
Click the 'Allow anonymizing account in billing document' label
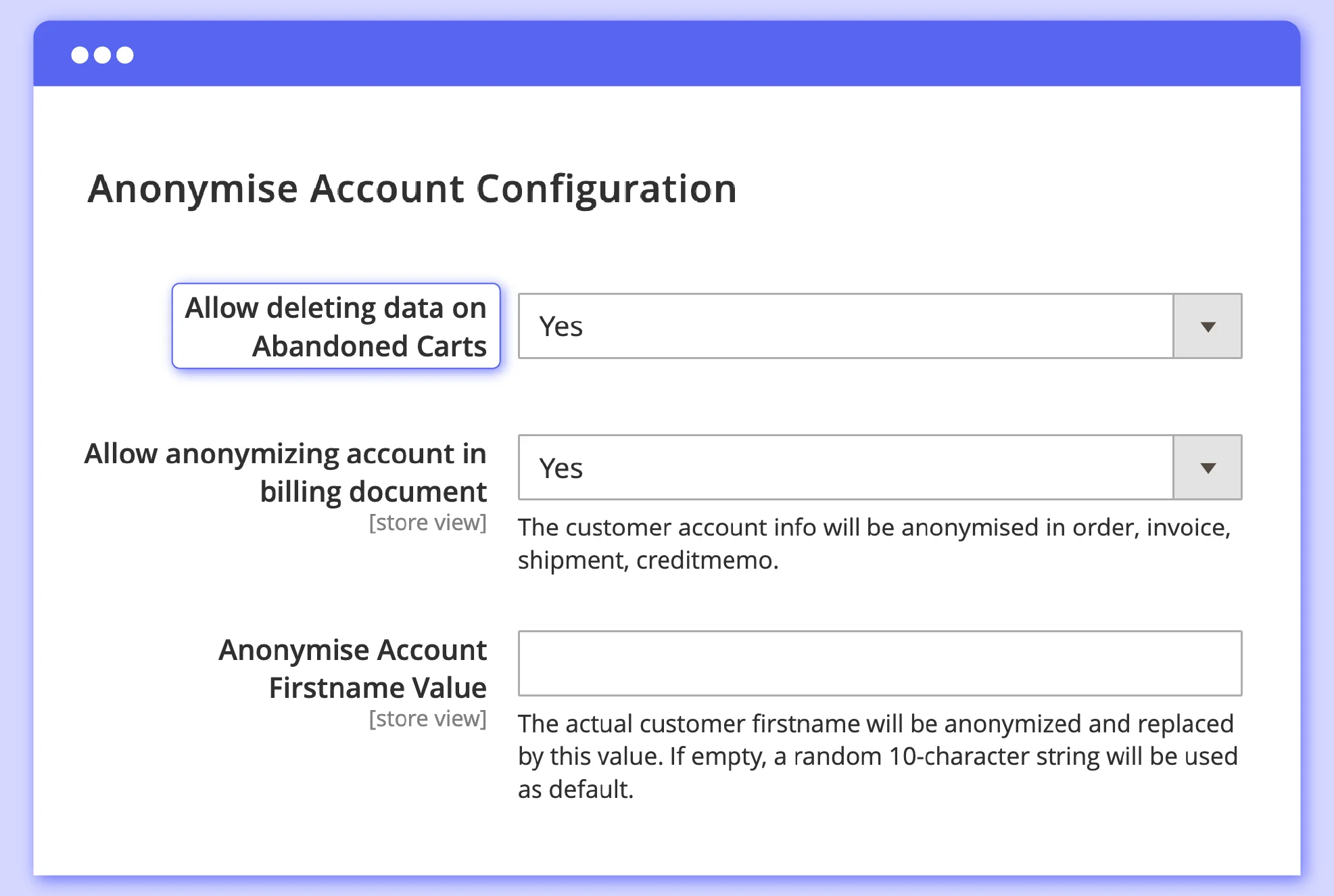point(285,472)
